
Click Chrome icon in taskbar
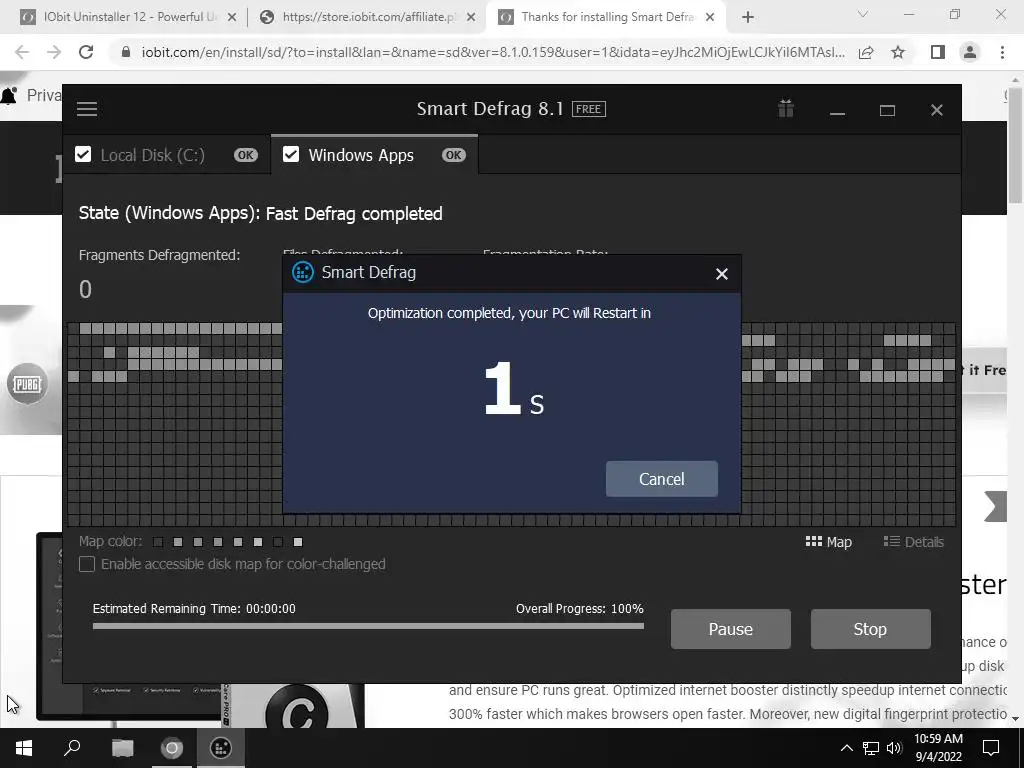172,748
